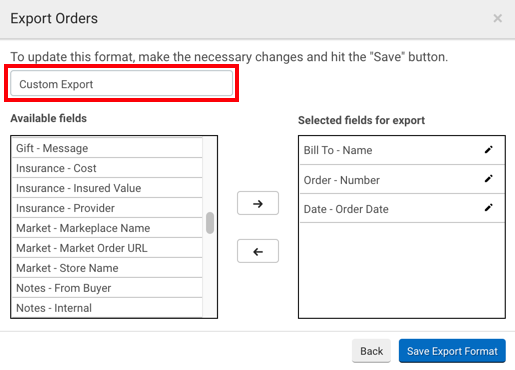The width and height of the screenshot is (515, 370).
Task: Select Notes - From Buyer field
Action: 107,288
